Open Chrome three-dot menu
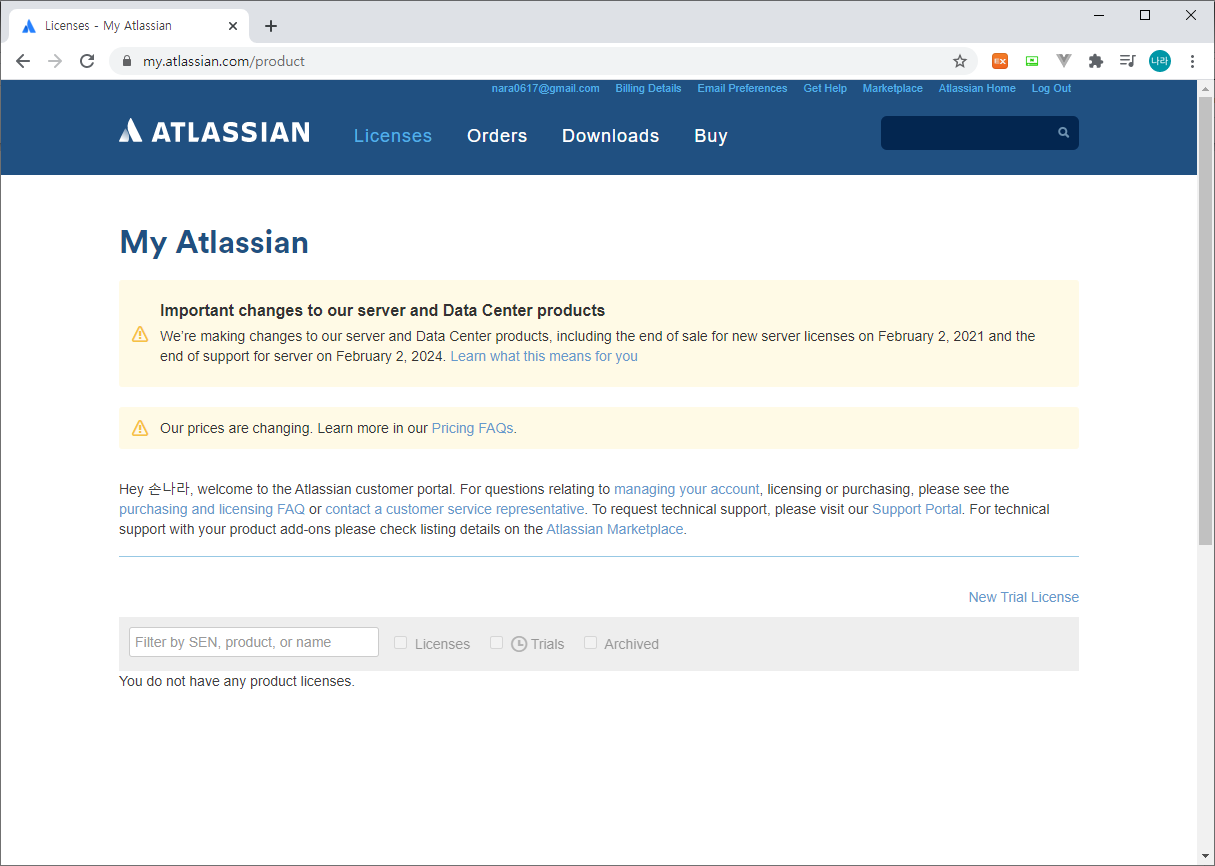Screen dimensions: 1215x866 1192,61
